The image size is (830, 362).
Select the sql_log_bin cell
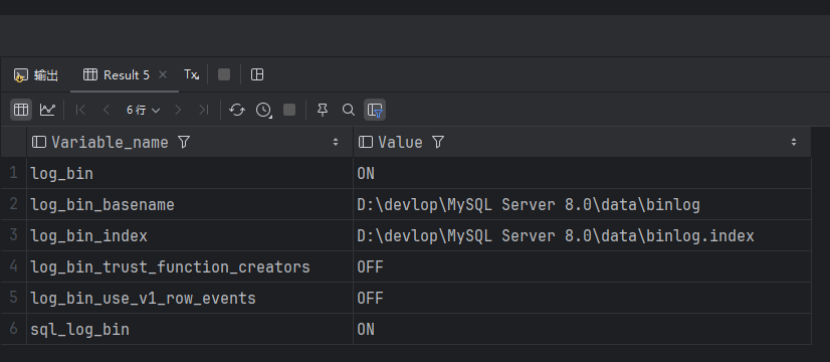(x=190, y=329)
